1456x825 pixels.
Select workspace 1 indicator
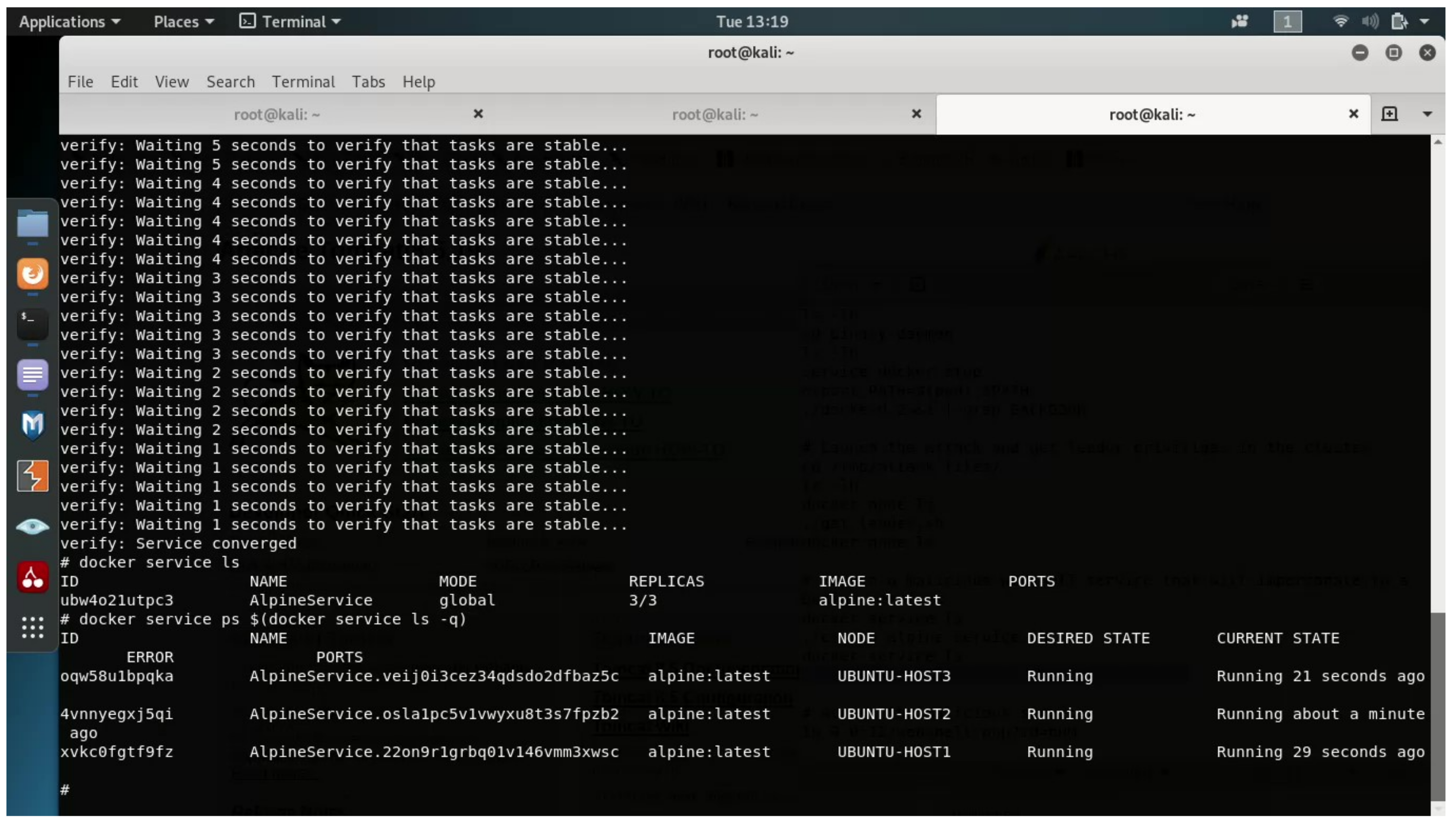point(1287,21)
